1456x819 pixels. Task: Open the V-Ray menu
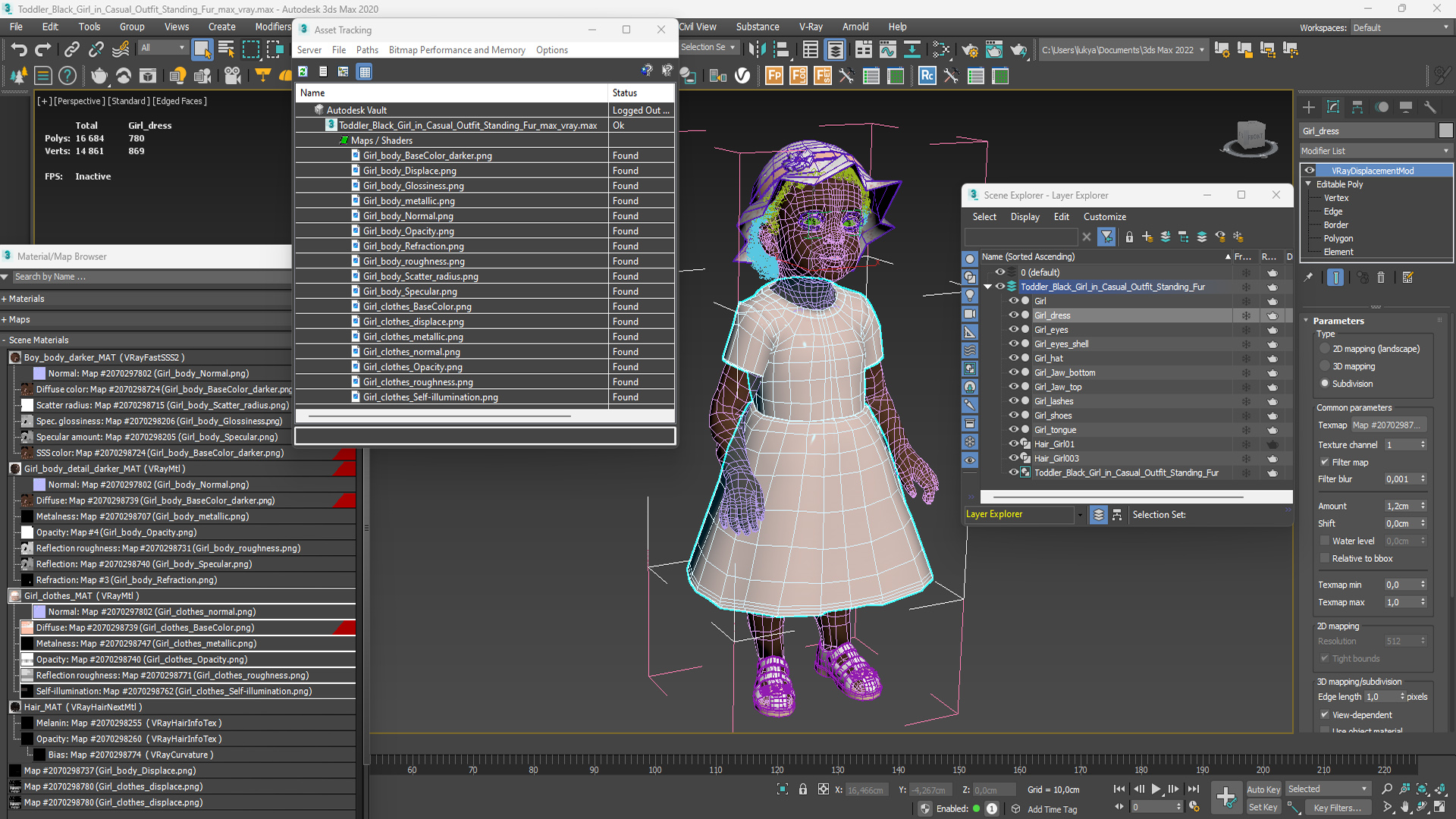click(811, 27)
